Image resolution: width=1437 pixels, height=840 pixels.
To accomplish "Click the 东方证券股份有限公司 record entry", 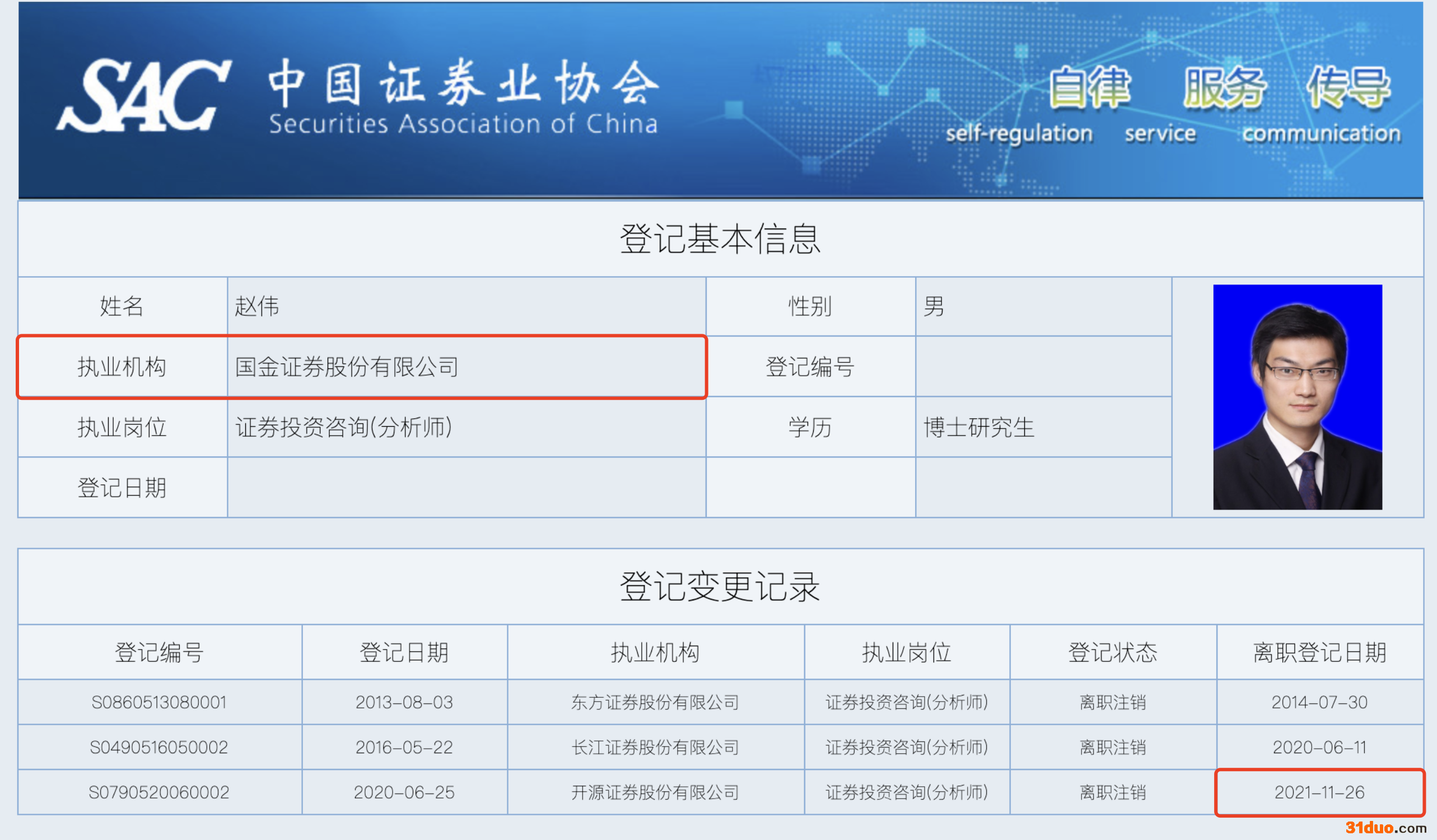I will point(655,702).
